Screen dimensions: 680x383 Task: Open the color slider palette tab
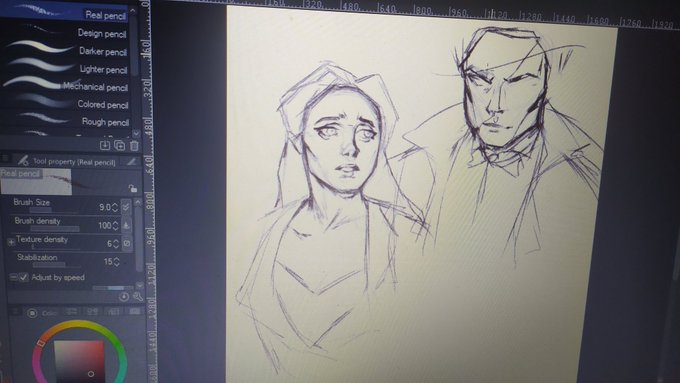tap(72, 311)
